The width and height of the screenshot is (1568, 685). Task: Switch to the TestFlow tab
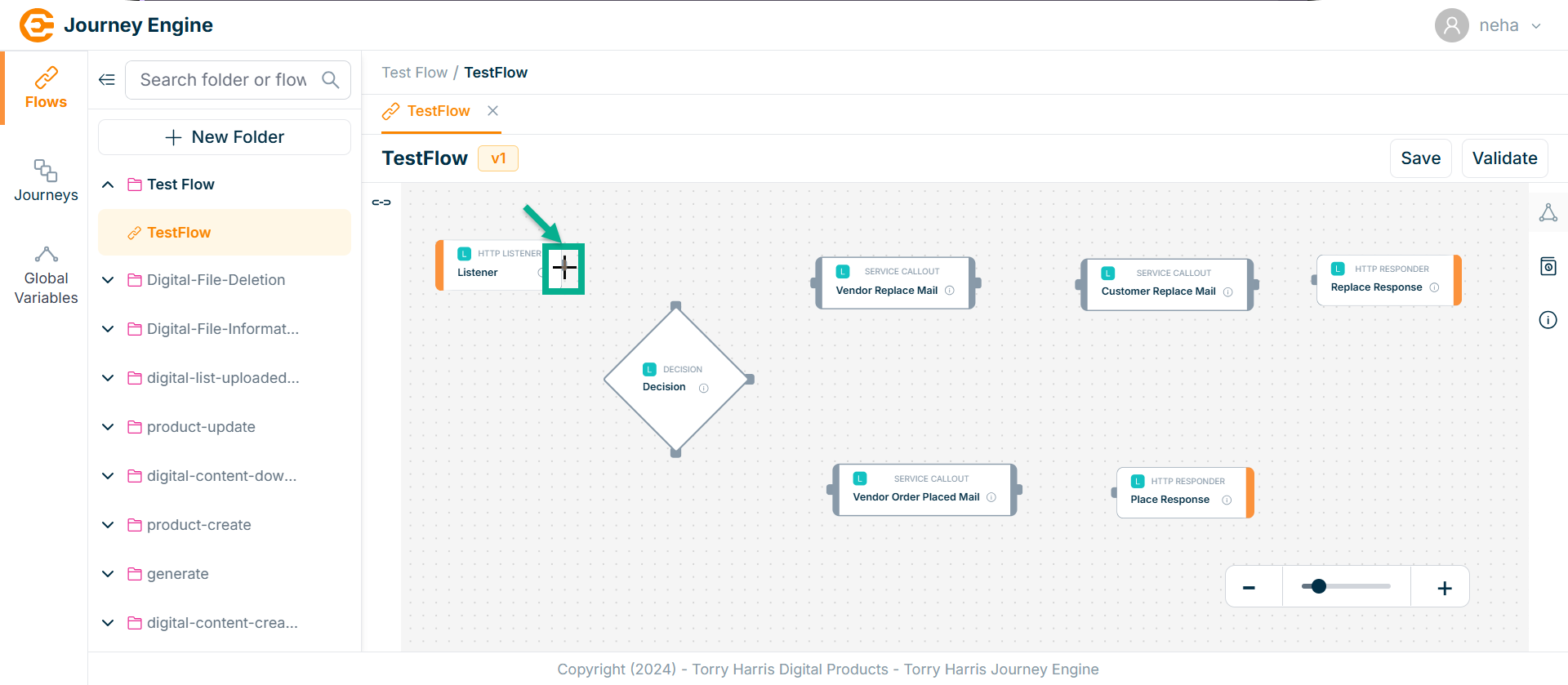pyautogui.click(x=438, y=111)
